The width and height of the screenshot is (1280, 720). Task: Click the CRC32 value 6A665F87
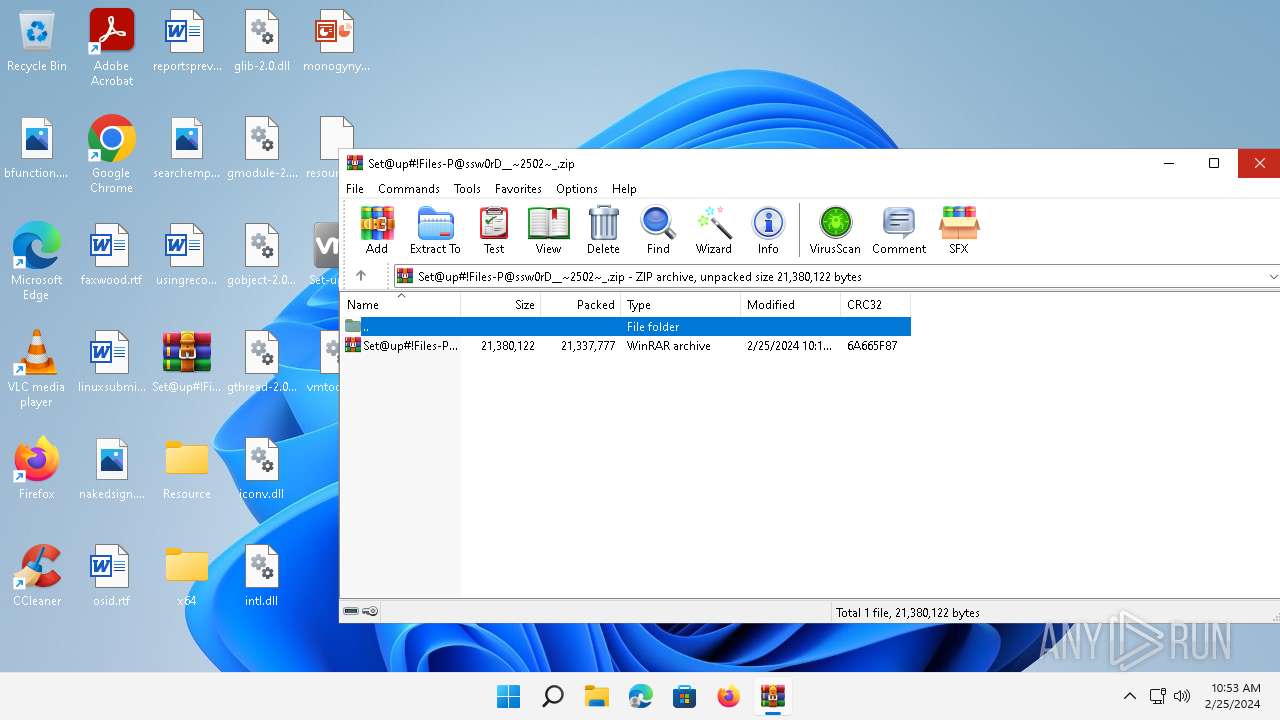point(872,346)
